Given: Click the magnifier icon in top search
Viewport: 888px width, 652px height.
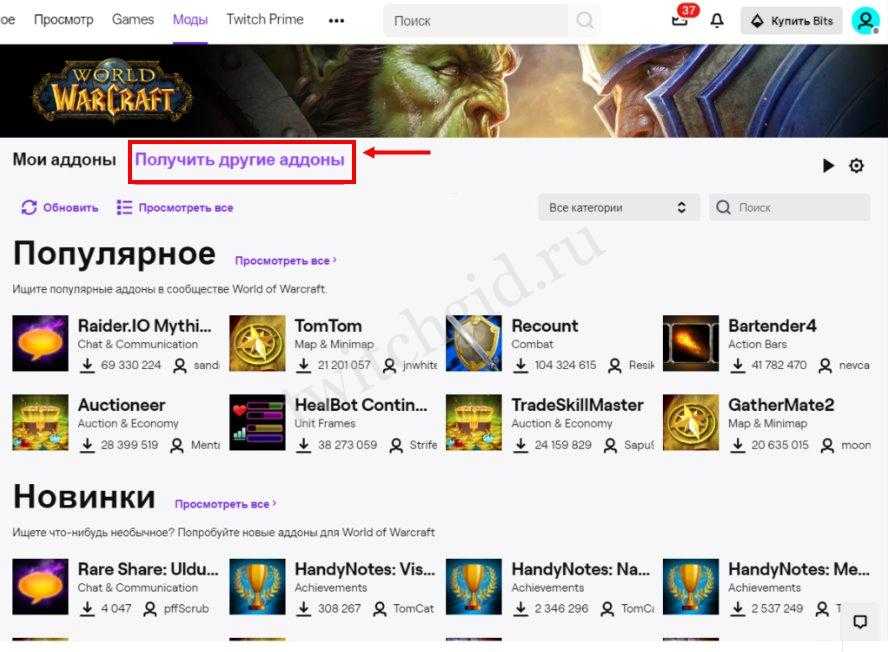Looking at the screenshot, I should tap(585, 20).
